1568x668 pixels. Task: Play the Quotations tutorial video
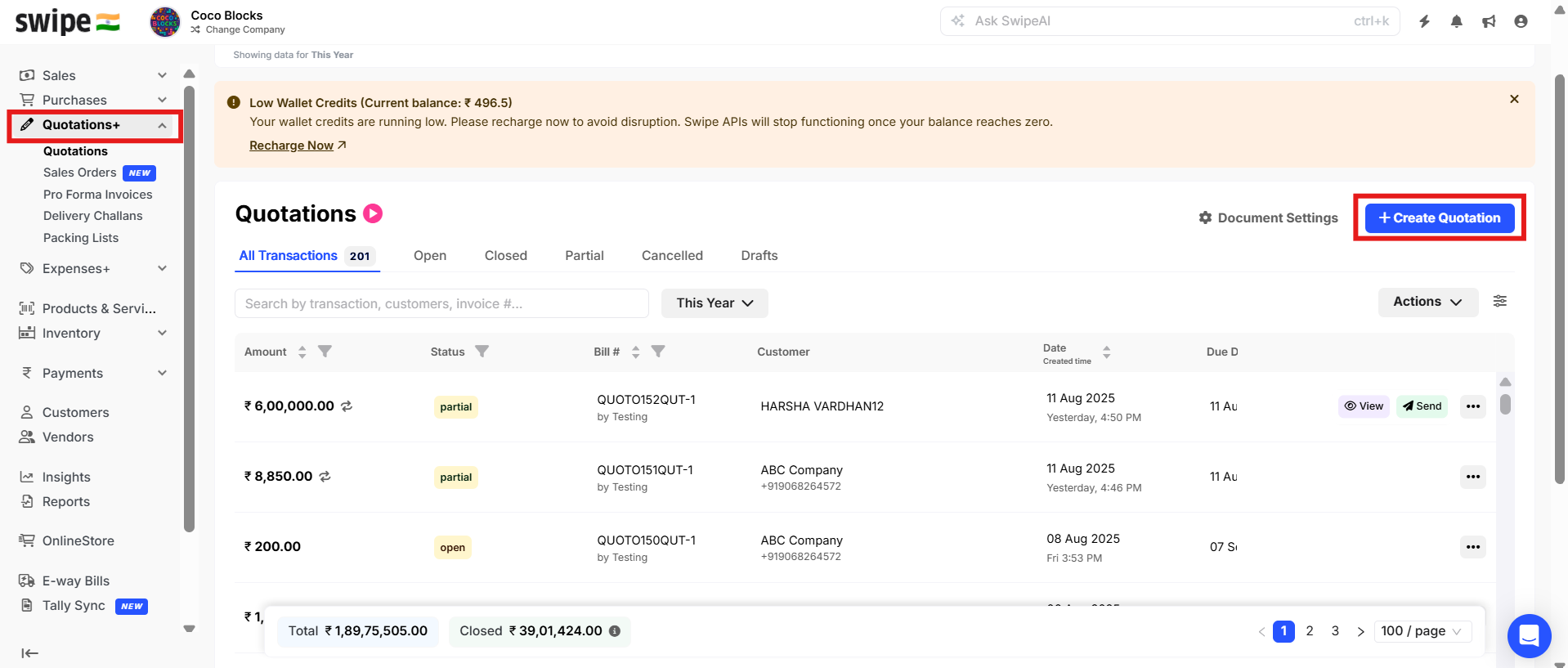point(373,213)
